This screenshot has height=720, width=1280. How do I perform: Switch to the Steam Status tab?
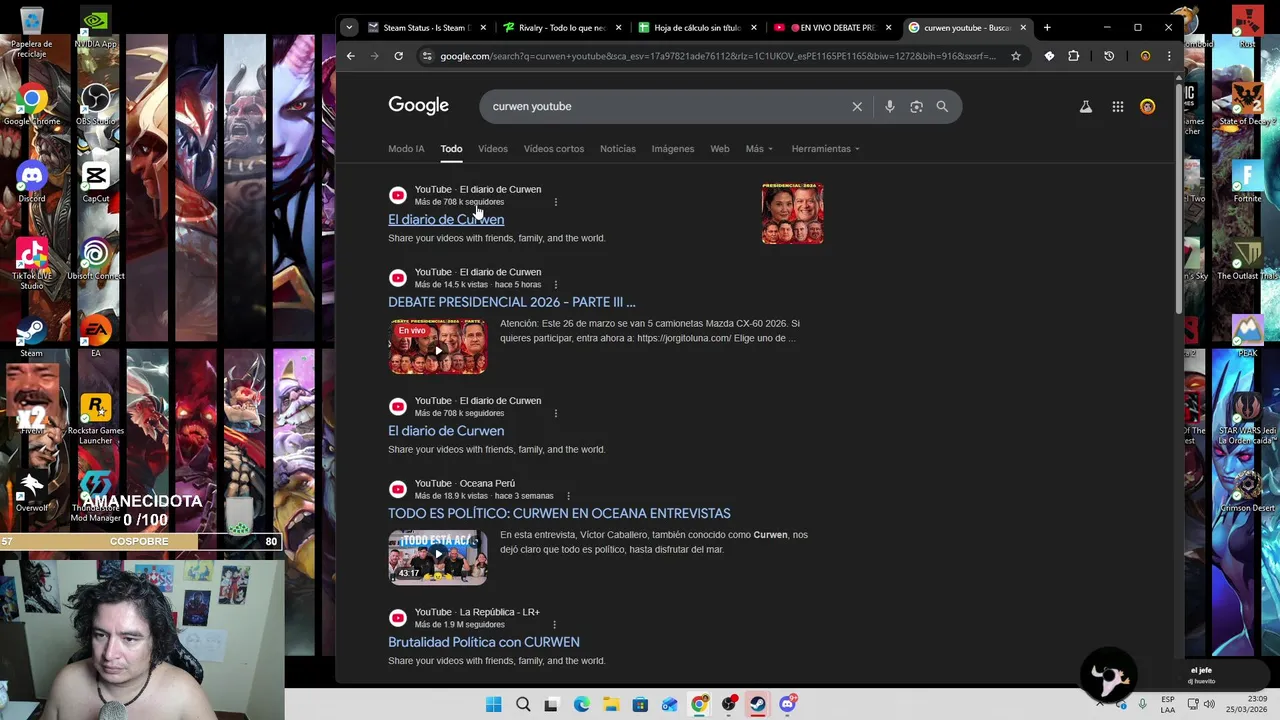(x=427, y=28)
